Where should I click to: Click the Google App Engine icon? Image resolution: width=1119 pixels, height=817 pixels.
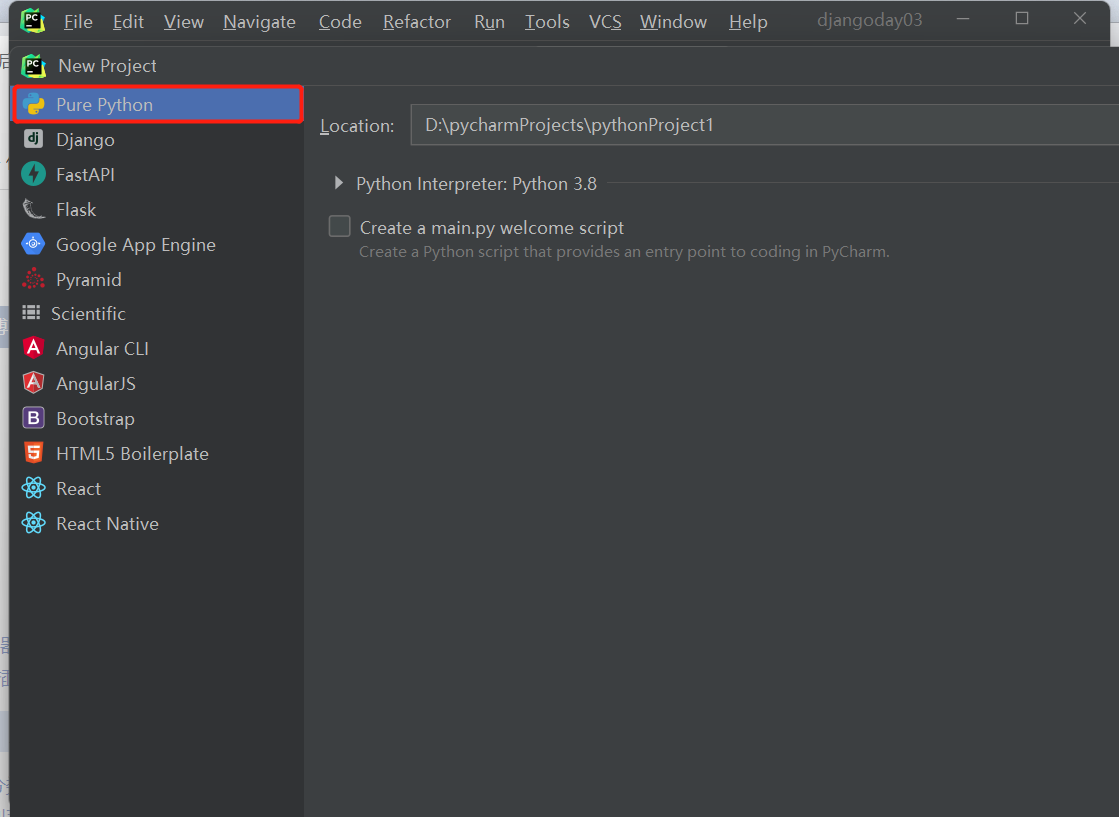point(34,244)
